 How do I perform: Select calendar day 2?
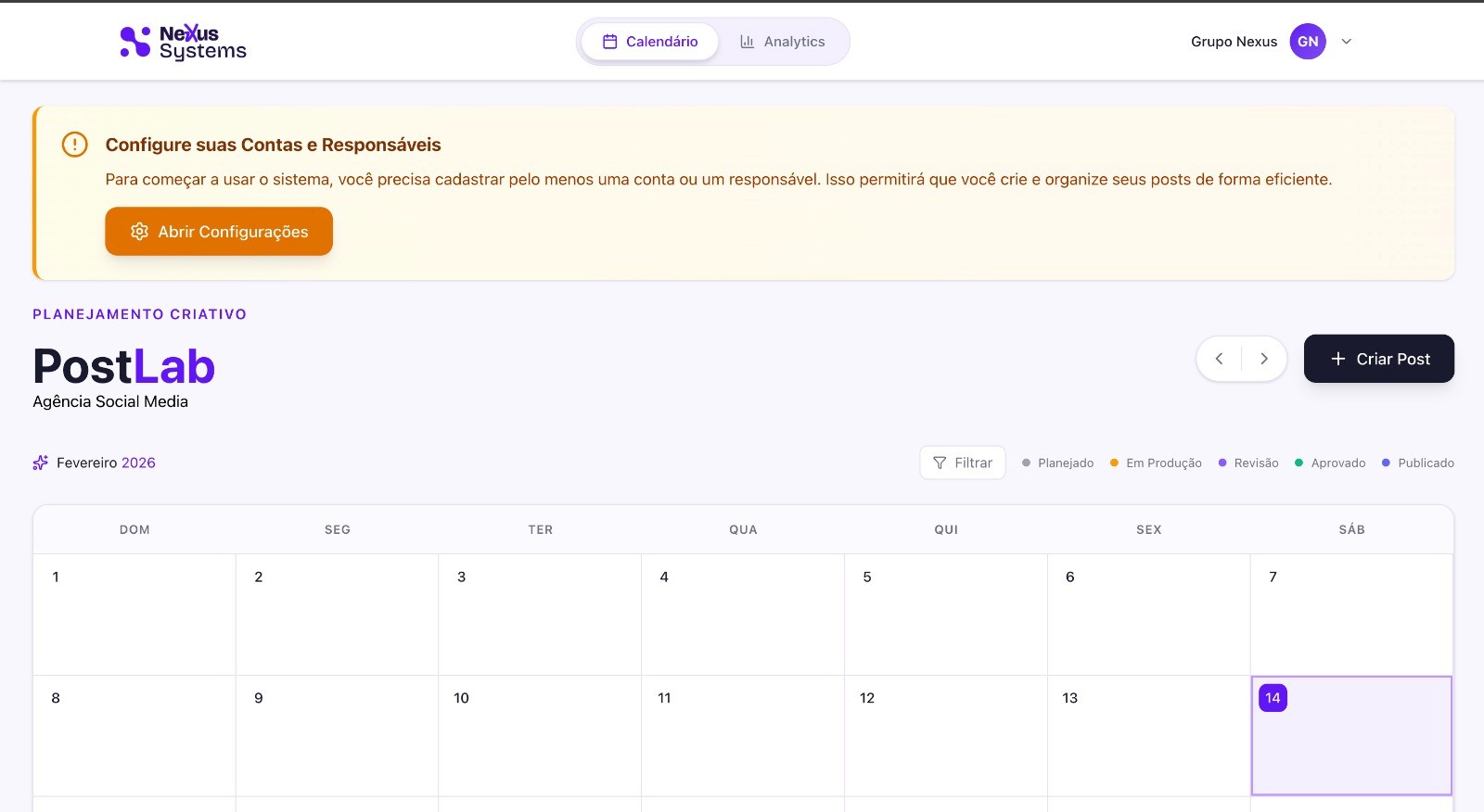pos(338,615)
